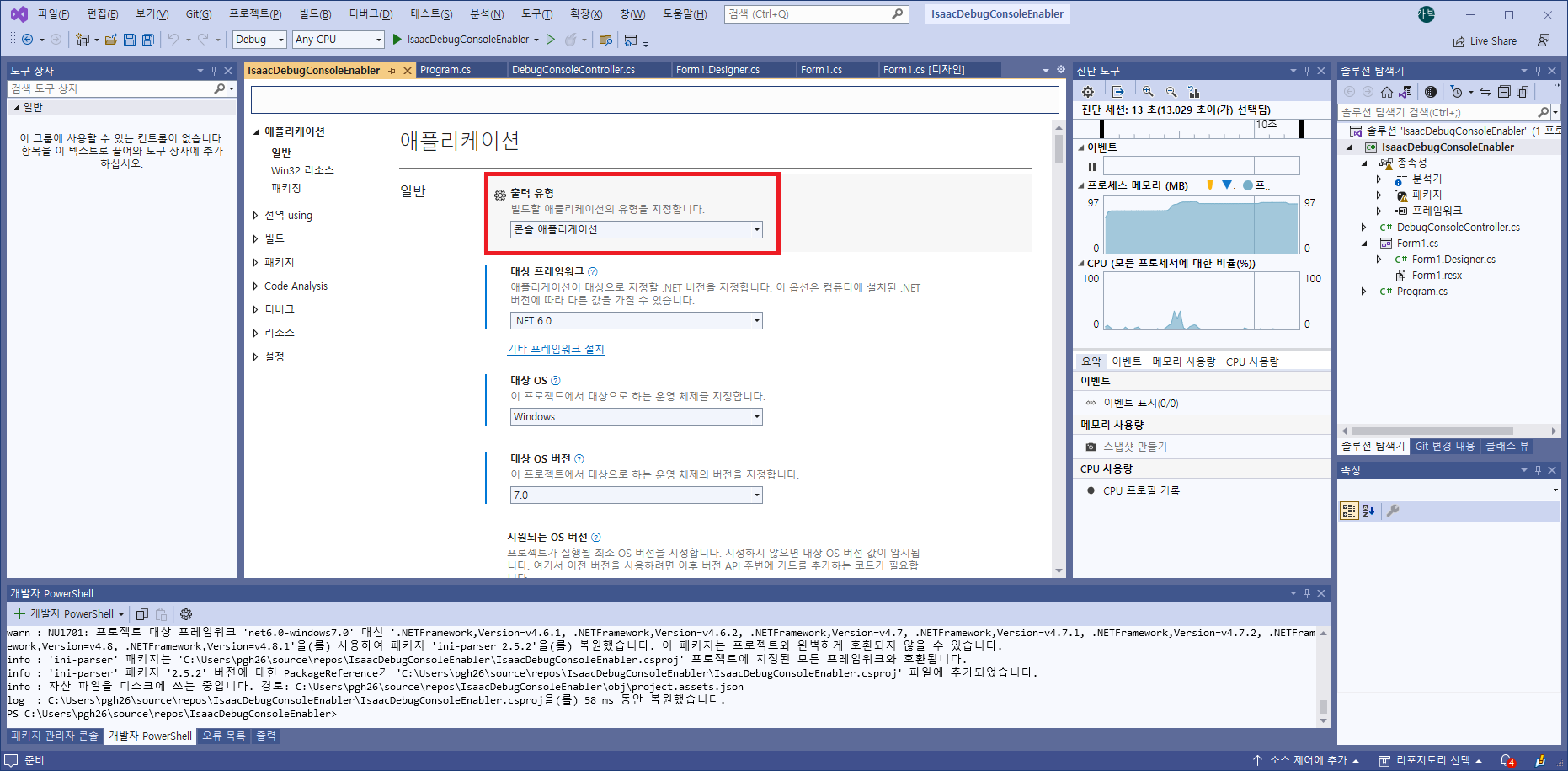Click the Live Share button
The height and width of the screenshot is (771, 1568).
pos(1485,40)
